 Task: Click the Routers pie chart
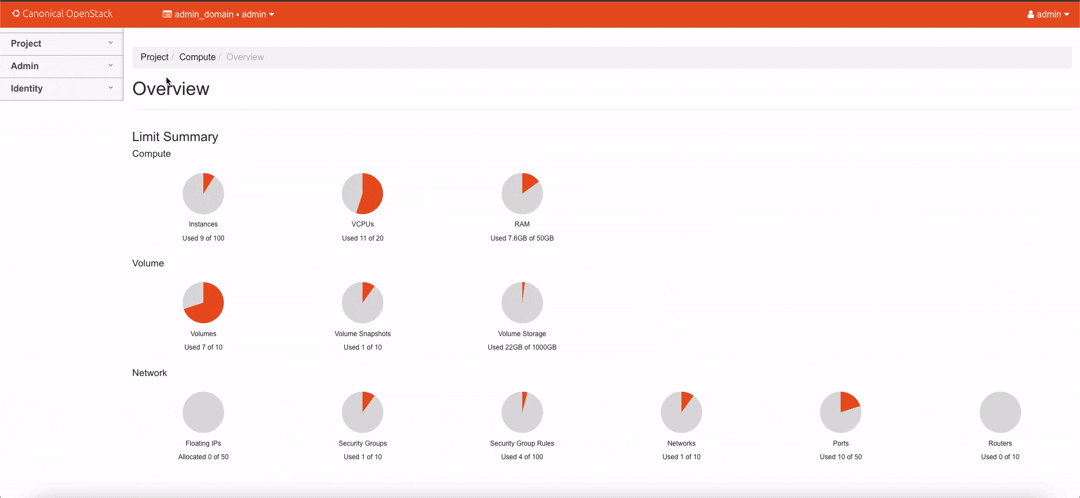[x=1000, y=412]
